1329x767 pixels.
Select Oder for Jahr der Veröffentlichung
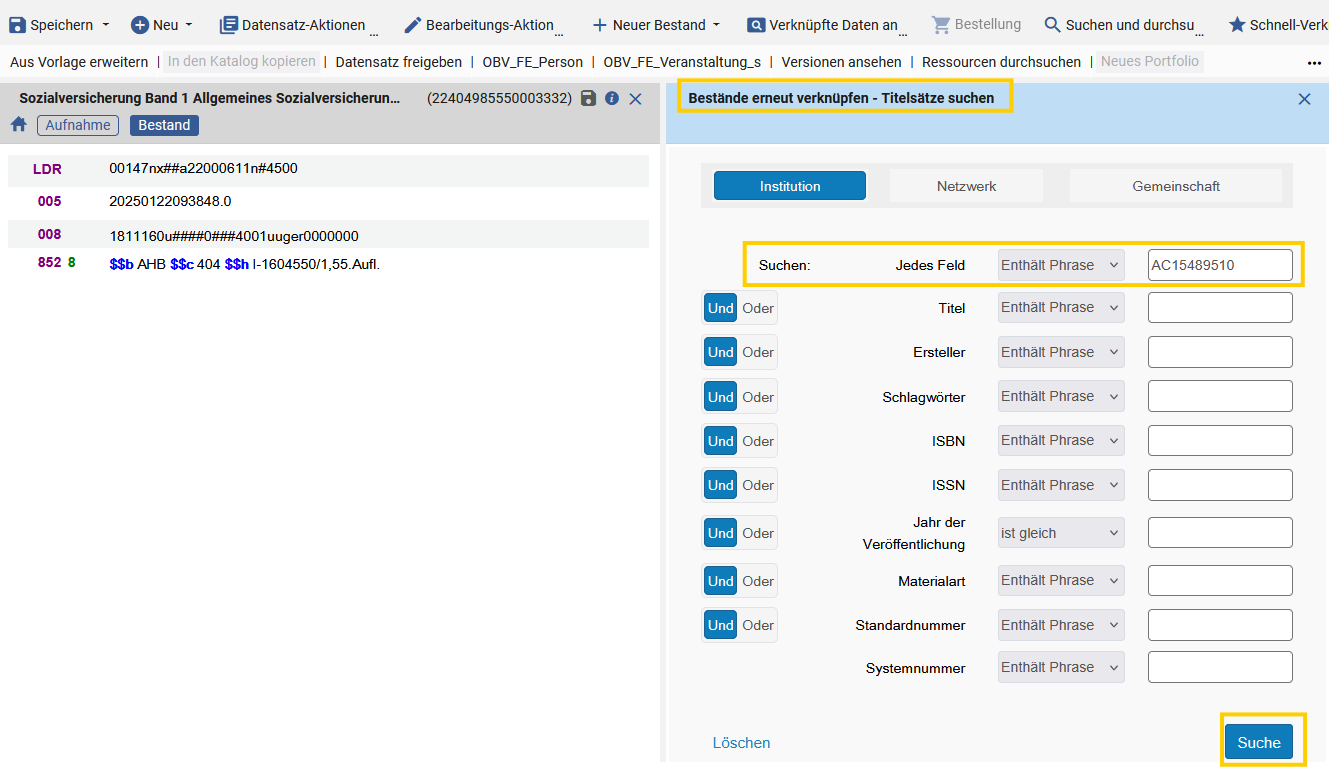click(x=758, y=533)
